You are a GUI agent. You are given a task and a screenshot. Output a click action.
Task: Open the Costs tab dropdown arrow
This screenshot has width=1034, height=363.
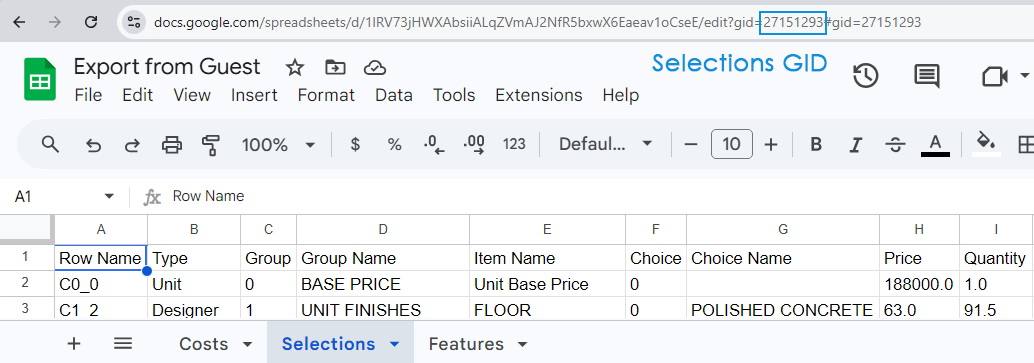point(248,345)
